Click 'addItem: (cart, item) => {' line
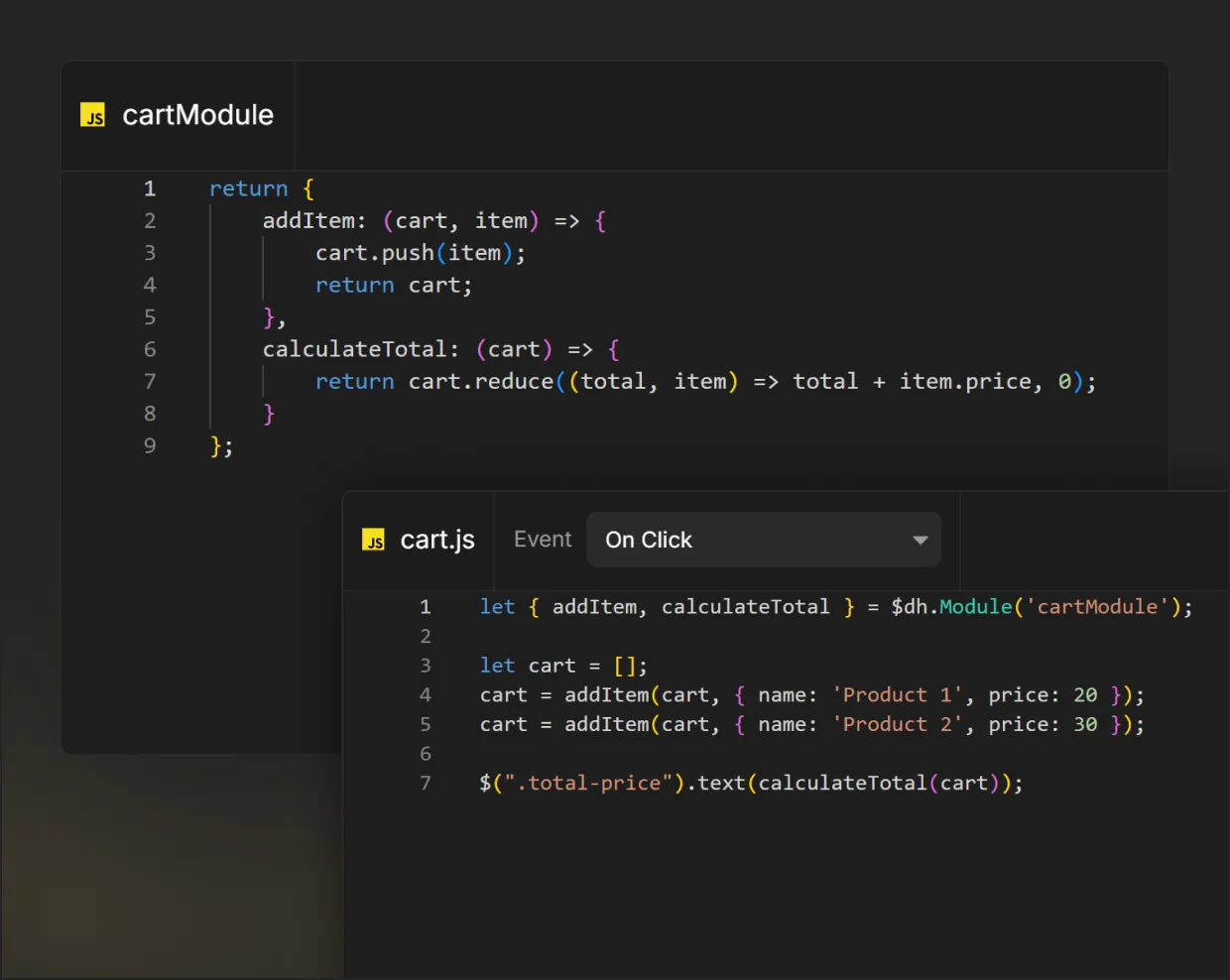This screenshot has width=1230, height=980. pos(434,220)
